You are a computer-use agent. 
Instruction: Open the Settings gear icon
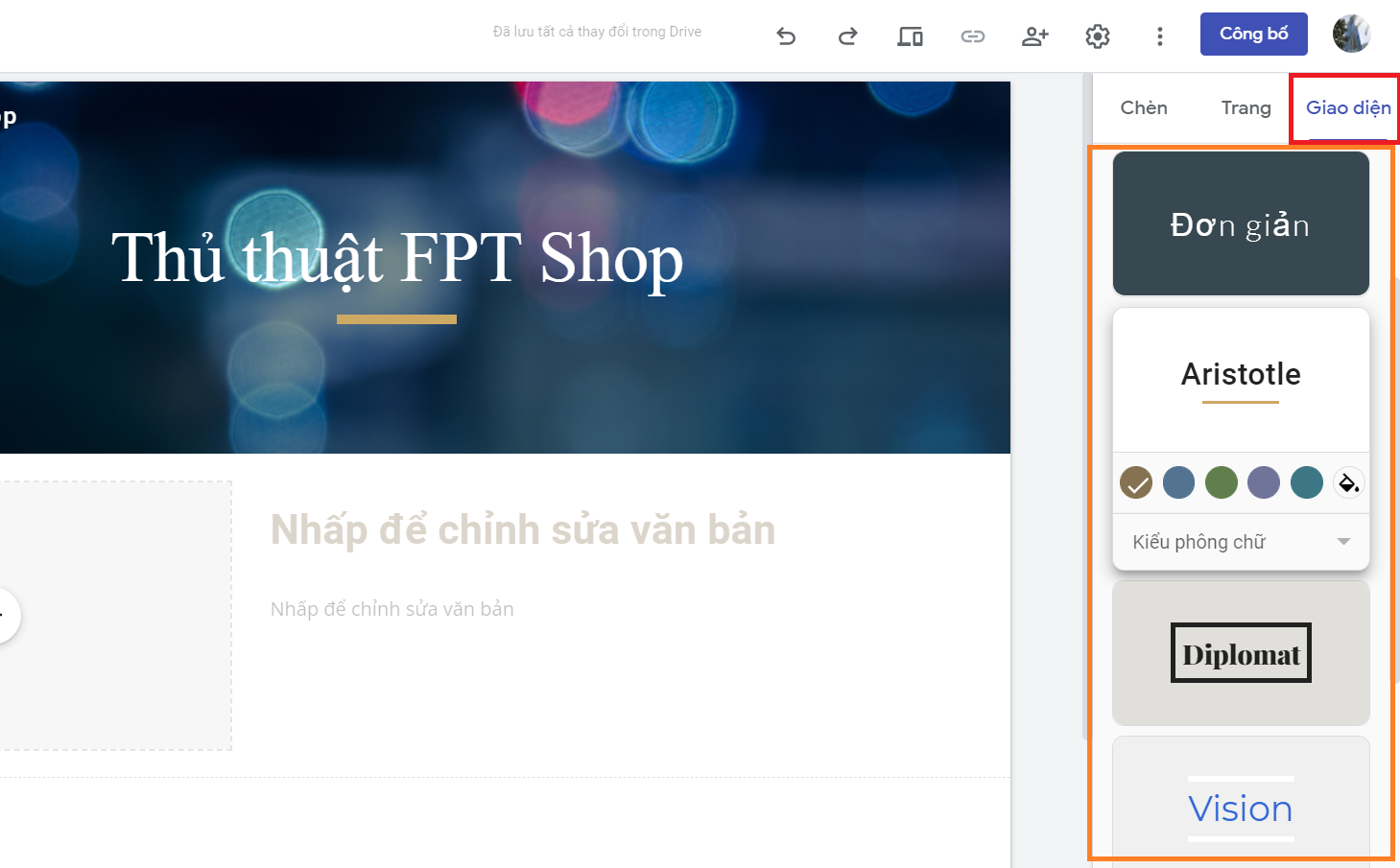point(1097,35)
